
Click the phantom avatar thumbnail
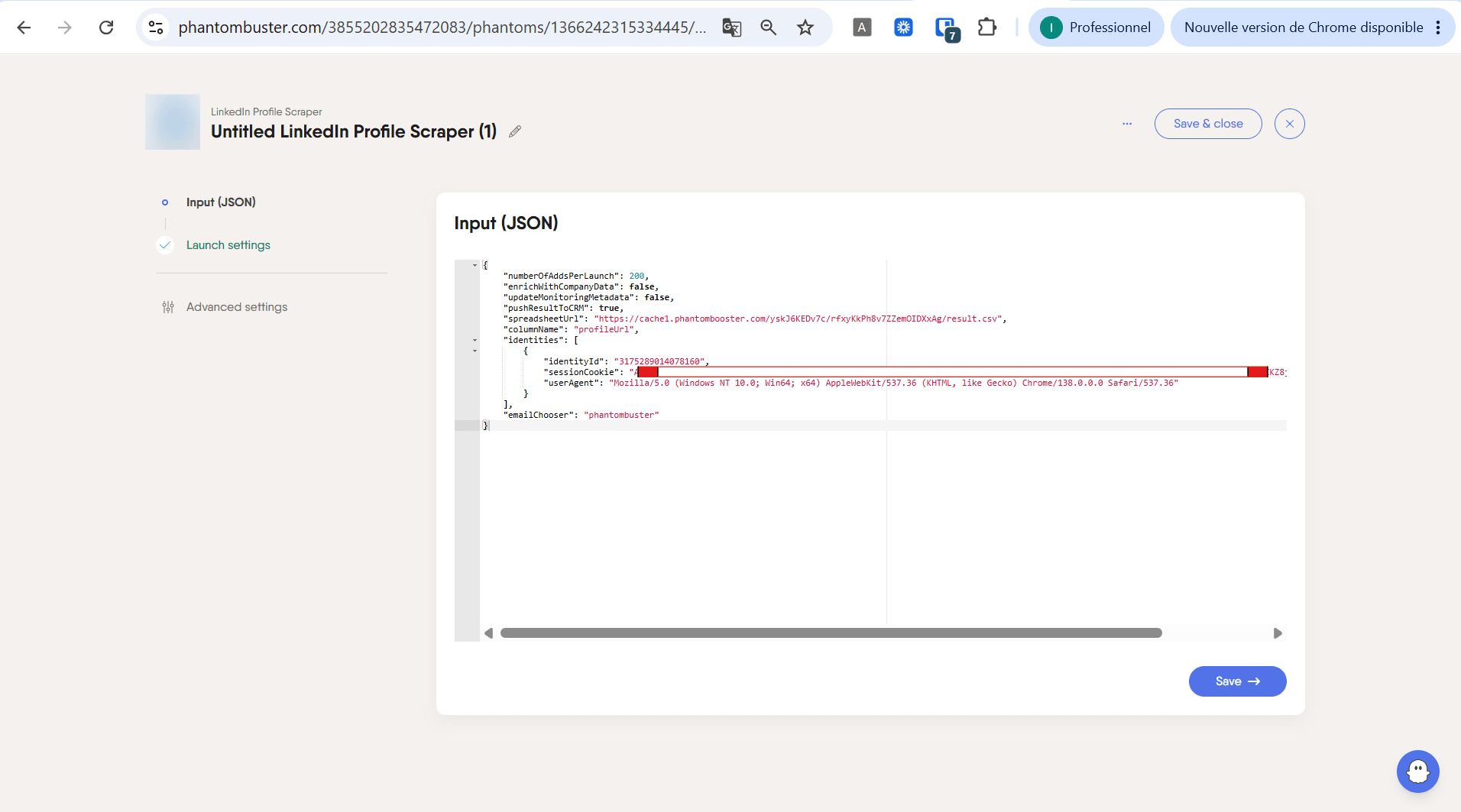[173, 122]
